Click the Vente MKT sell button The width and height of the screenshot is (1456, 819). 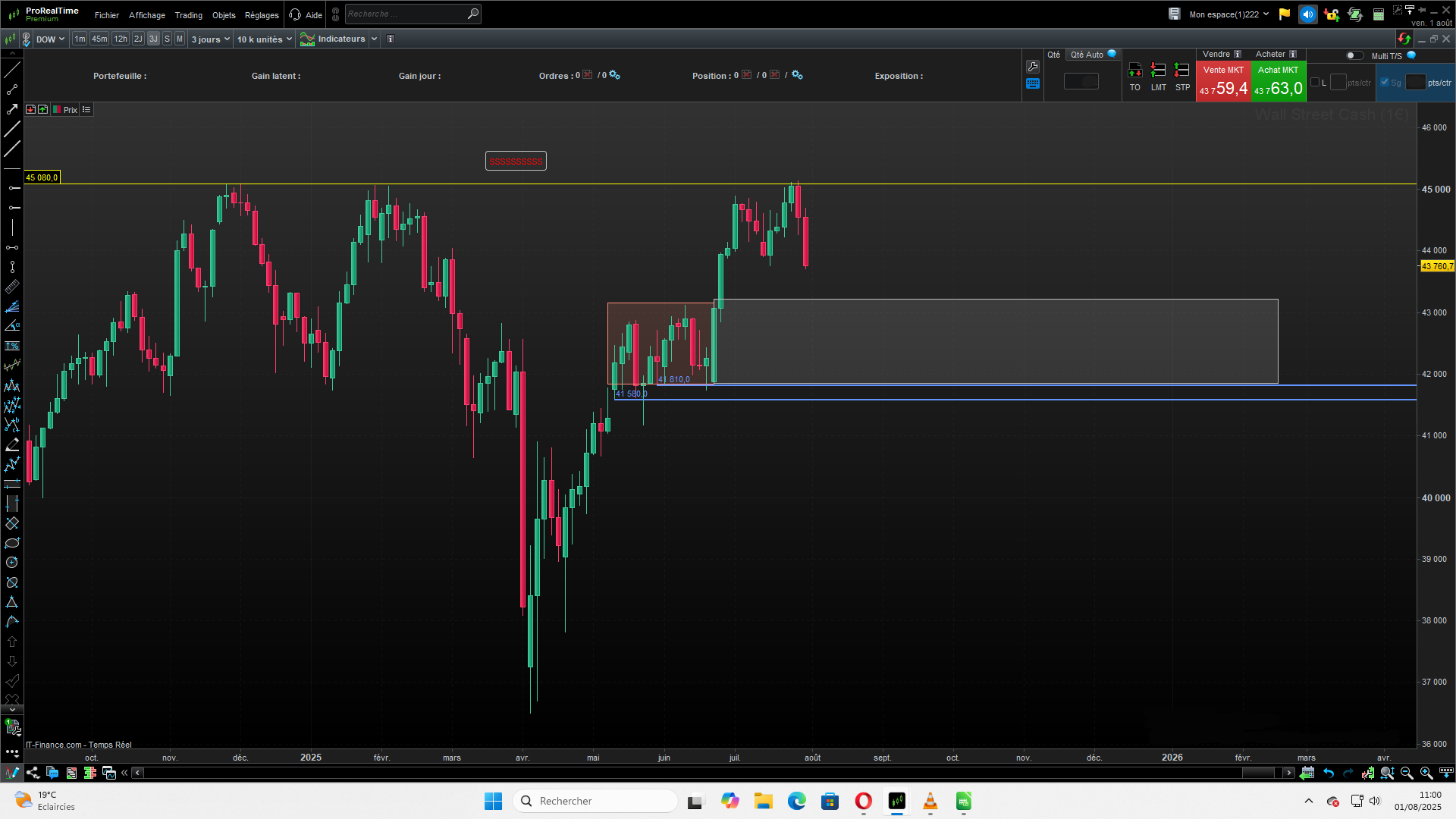point(1223,81)
